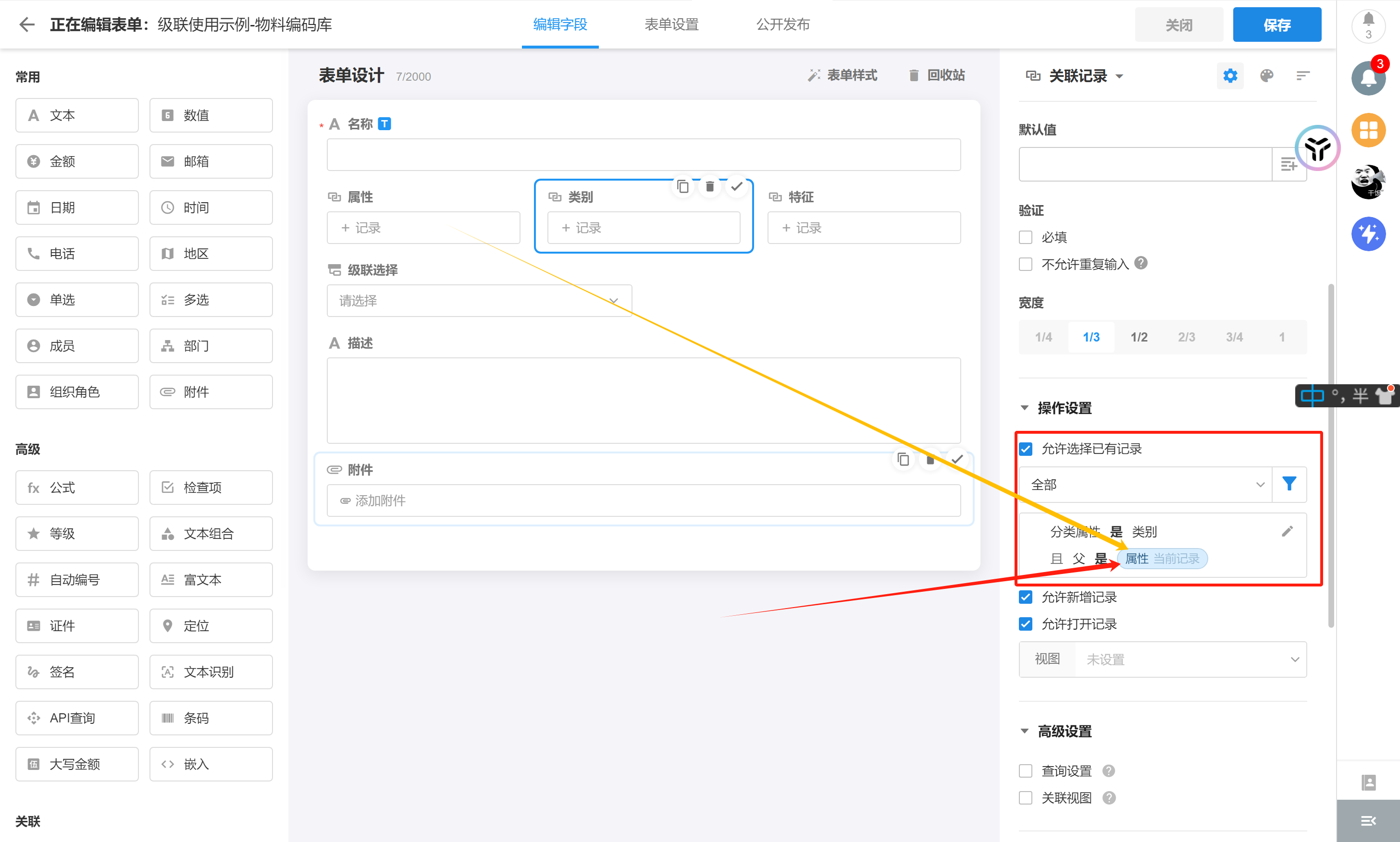Viewport: 1400px width, 842px height.
Task: Edit filter condition with pencil icon
Action: click(x=1287, y=531)
